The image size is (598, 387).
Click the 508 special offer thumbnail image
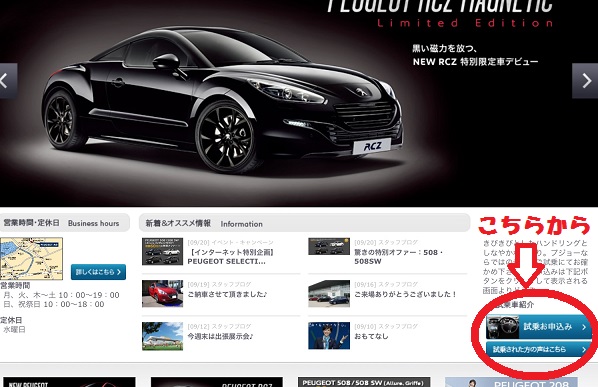pos(329,246)
